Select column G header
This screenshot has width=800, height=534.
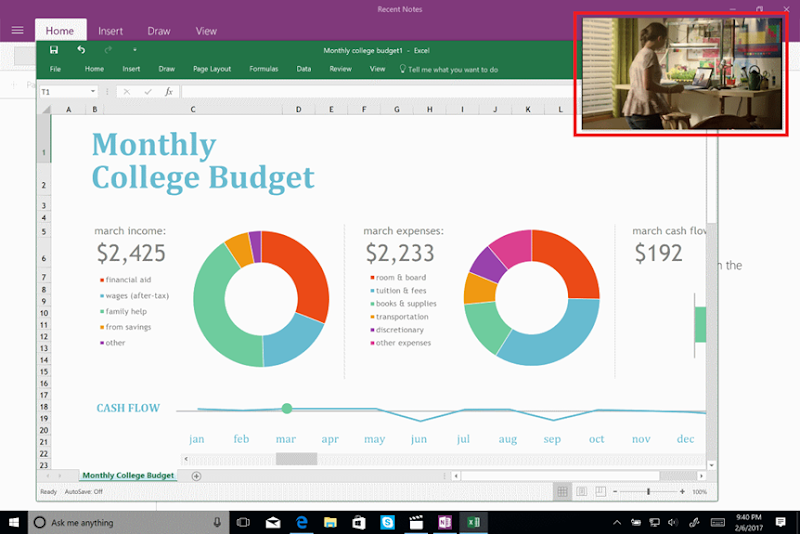click(x=396, y=109)
